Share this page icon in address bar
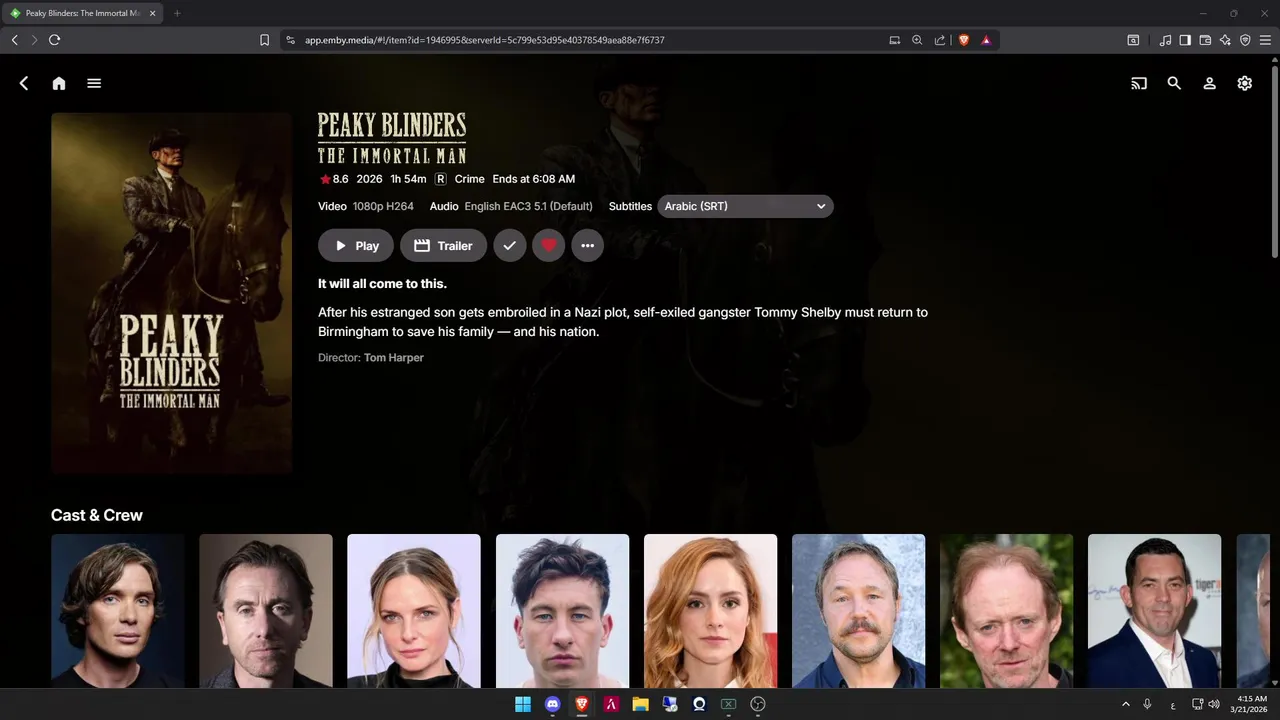The height and width of the screenshot is (720, 1280). pos(940,40)
